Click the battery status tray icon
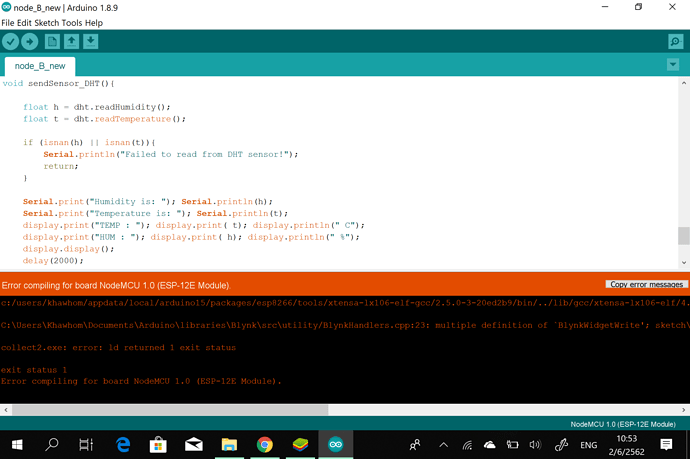The width and height of the screenshot is (690, 459). tap(512, 445)
